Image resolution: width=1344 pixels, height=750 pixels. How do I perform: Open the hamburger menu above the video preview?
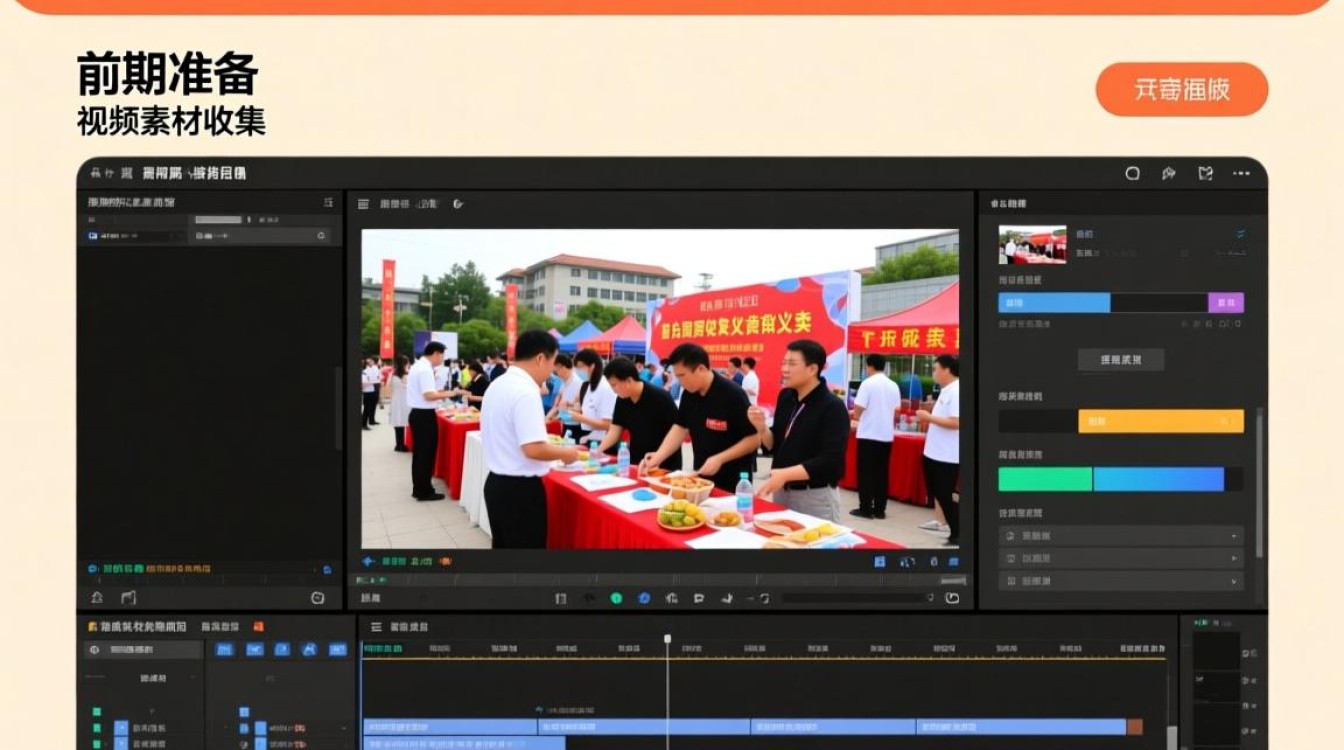coord(365,203)
